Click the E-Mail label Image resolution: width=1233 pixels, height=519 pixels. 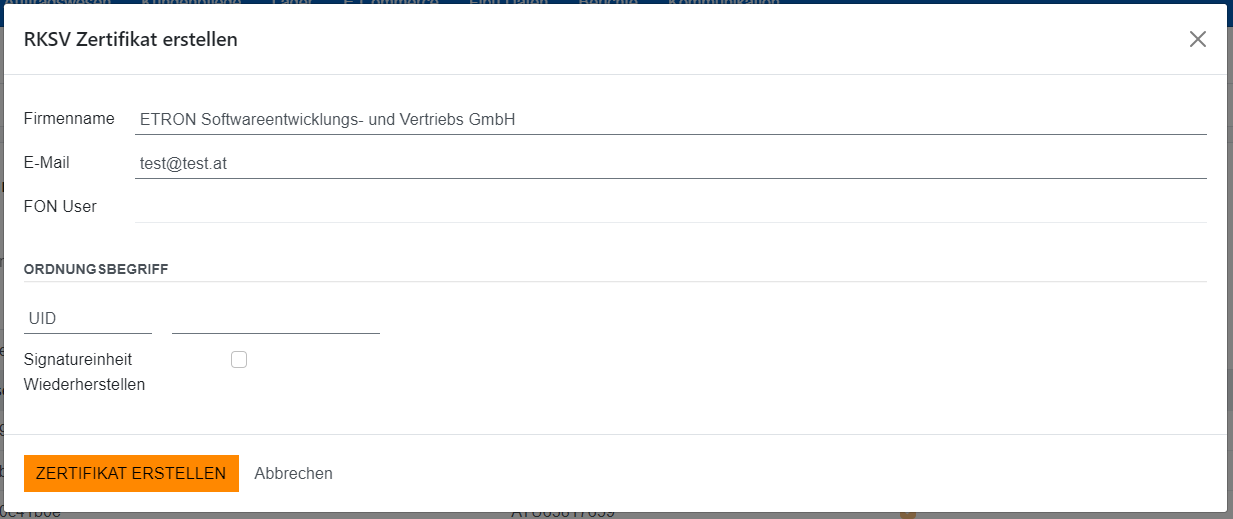tap(47, 163)
